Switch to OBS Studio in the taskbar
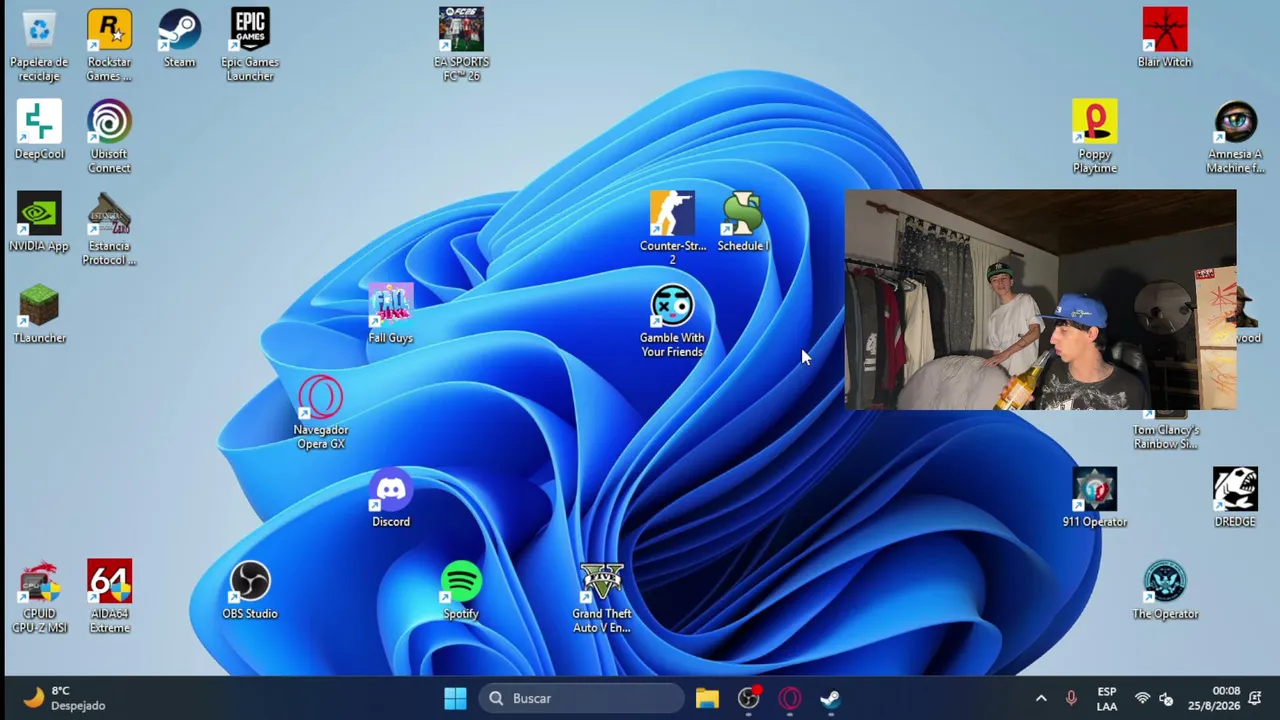This screenshot has height=720, width=1280. [x=749, y=698]
